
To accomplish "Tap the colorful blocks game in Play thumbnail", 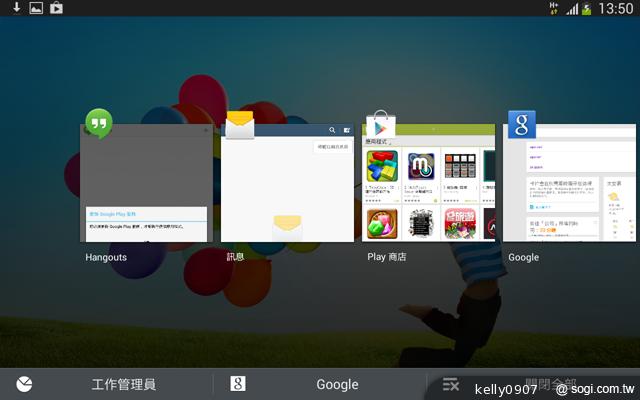I will click(382, 166).
